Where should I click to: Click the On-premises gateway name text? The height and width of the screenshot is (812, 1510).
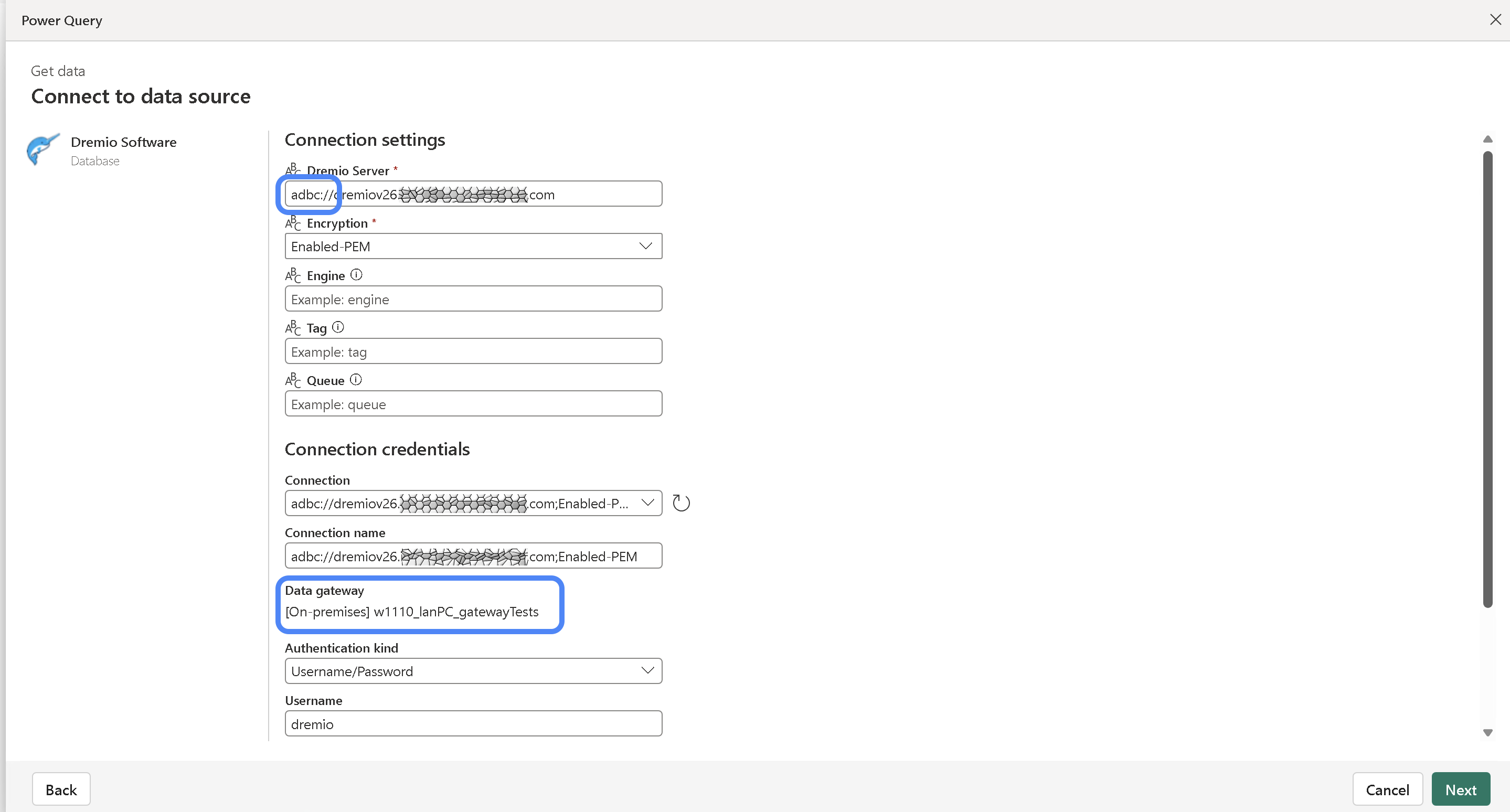tap(411, 612)
